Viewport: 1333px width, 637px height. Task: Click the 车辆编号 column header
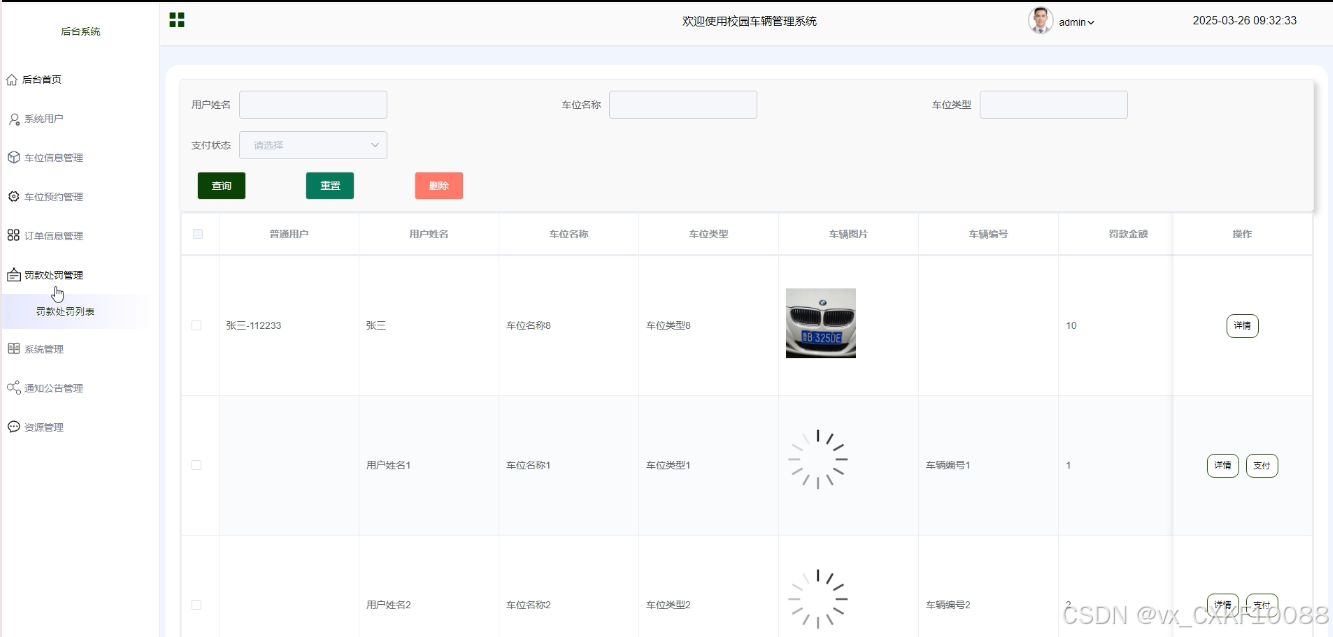pos(988,234)
